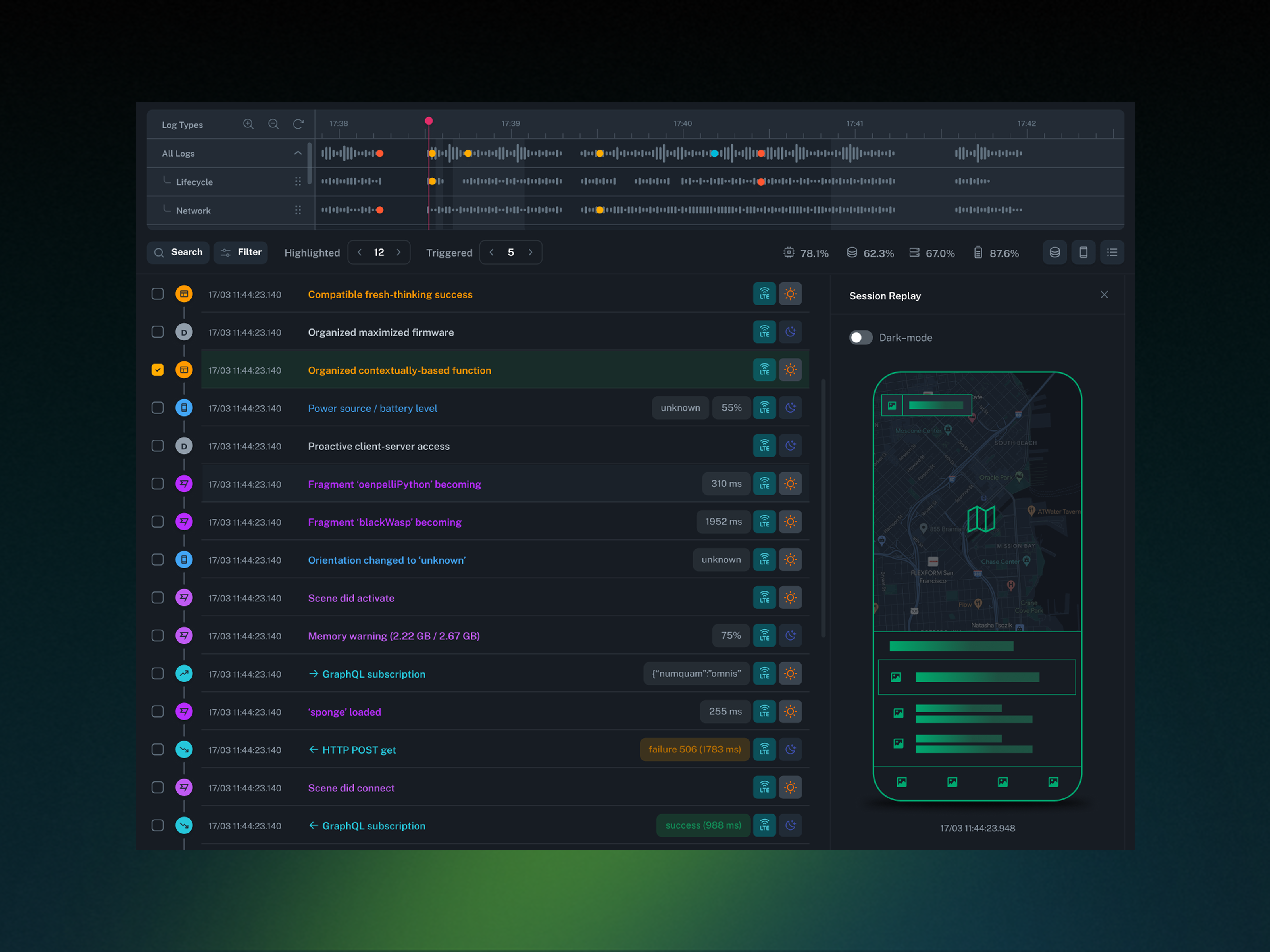Open the database view icon in toolbar
The image size is (1270, 952).
click(x=1054, y=253)
